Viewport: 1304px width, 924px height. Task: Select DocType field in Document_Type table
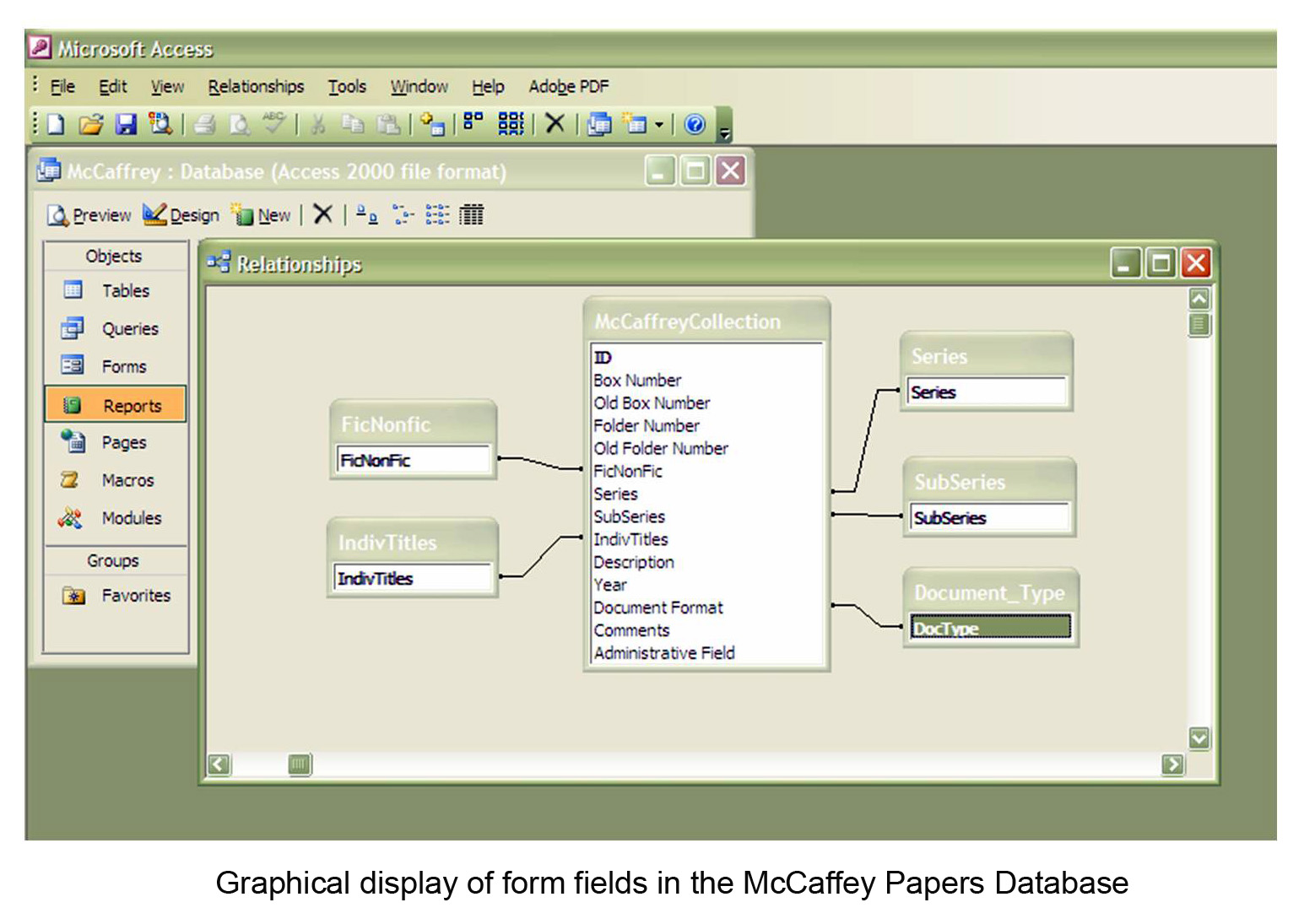click(990, 627)
